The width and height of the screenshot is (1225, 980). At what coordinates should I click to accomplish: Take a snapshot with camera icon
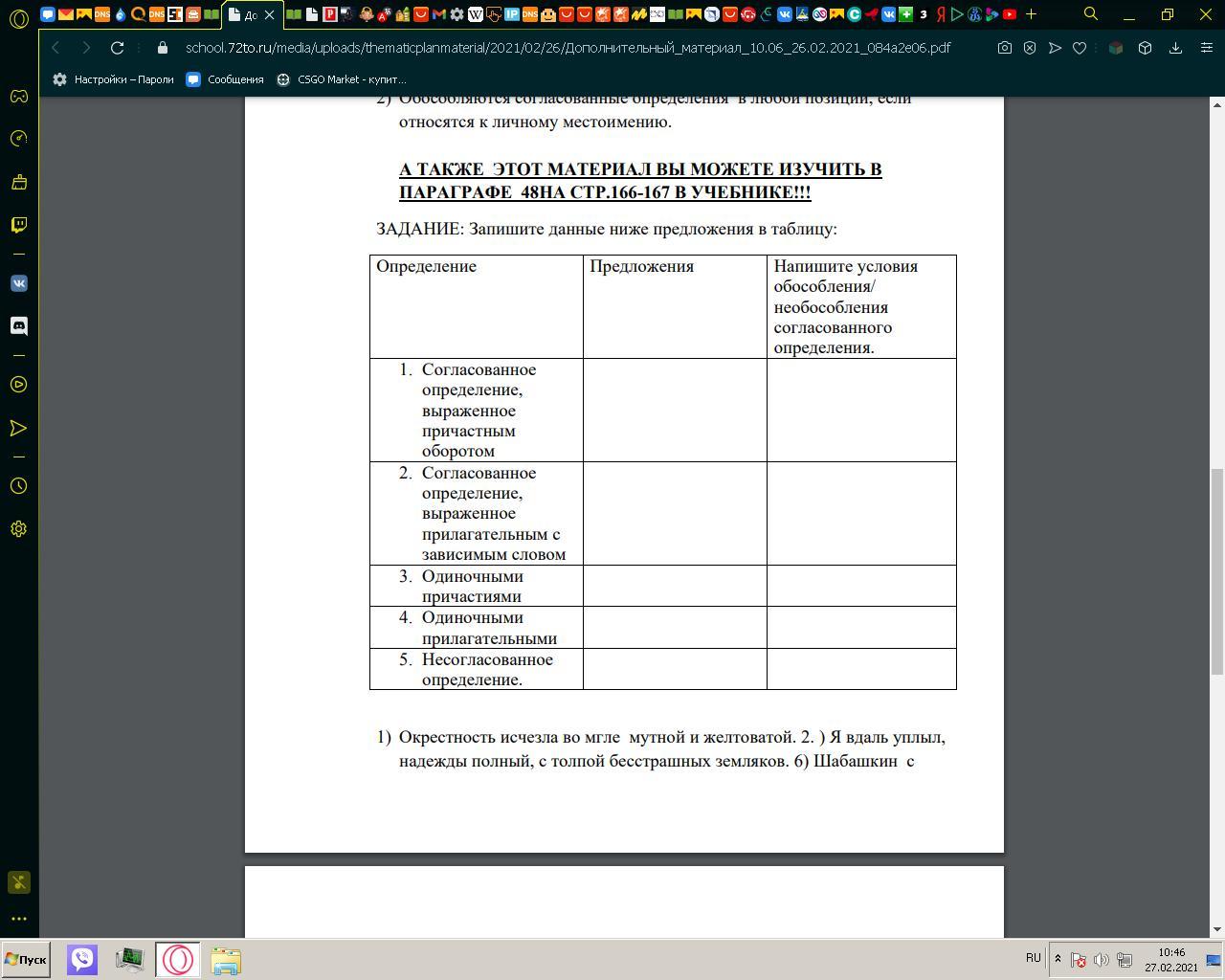(1004, 48)
